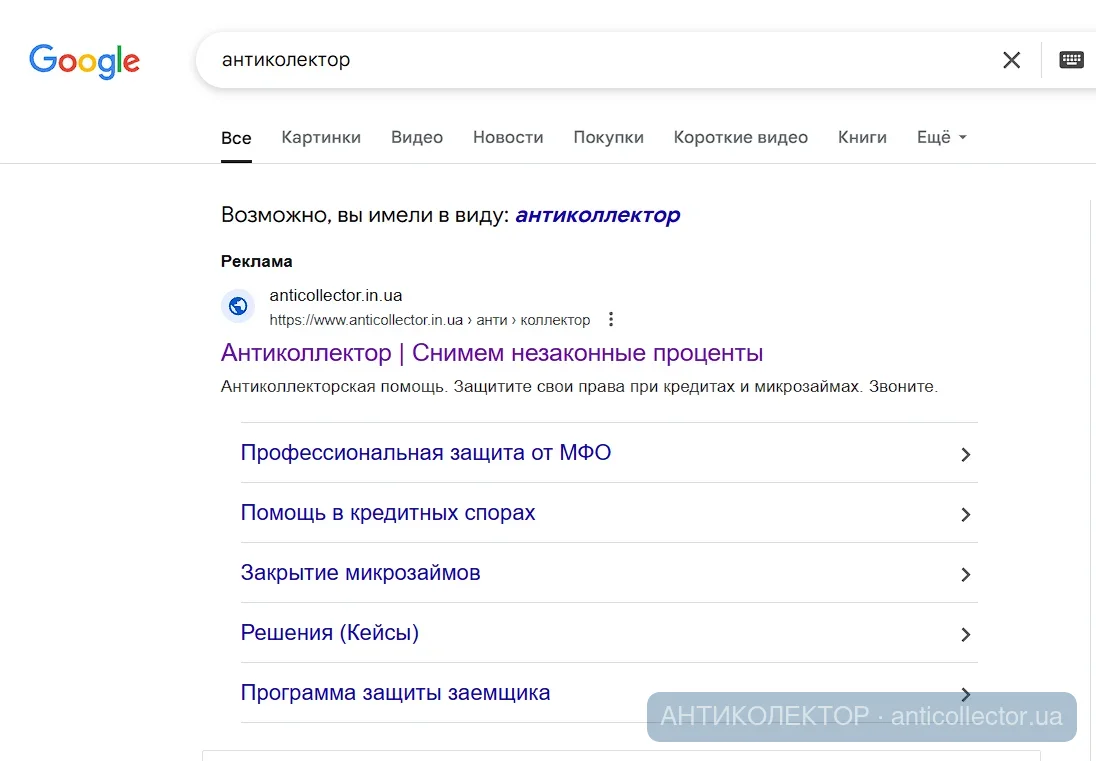
Task: Open the on-screen keyboard icon
Action: tap(1071, 59)
